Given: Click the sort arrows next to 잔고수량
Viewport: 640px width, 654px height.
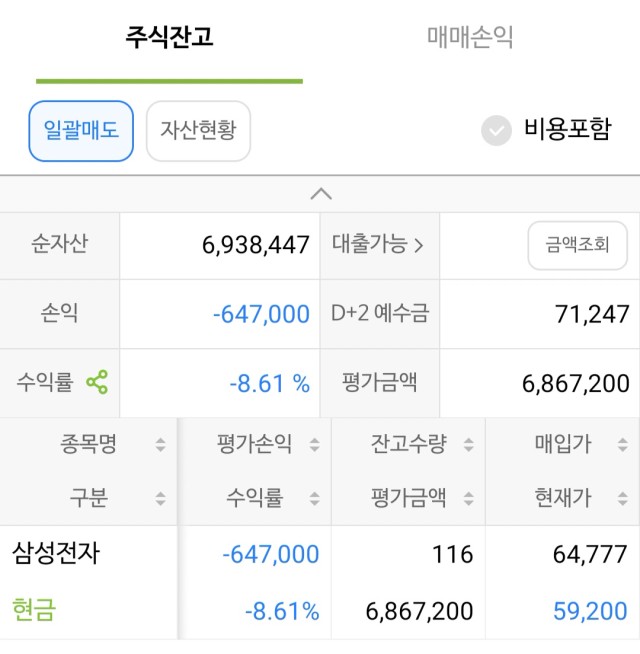Looking at the screenshot, I should pos(469,445).
